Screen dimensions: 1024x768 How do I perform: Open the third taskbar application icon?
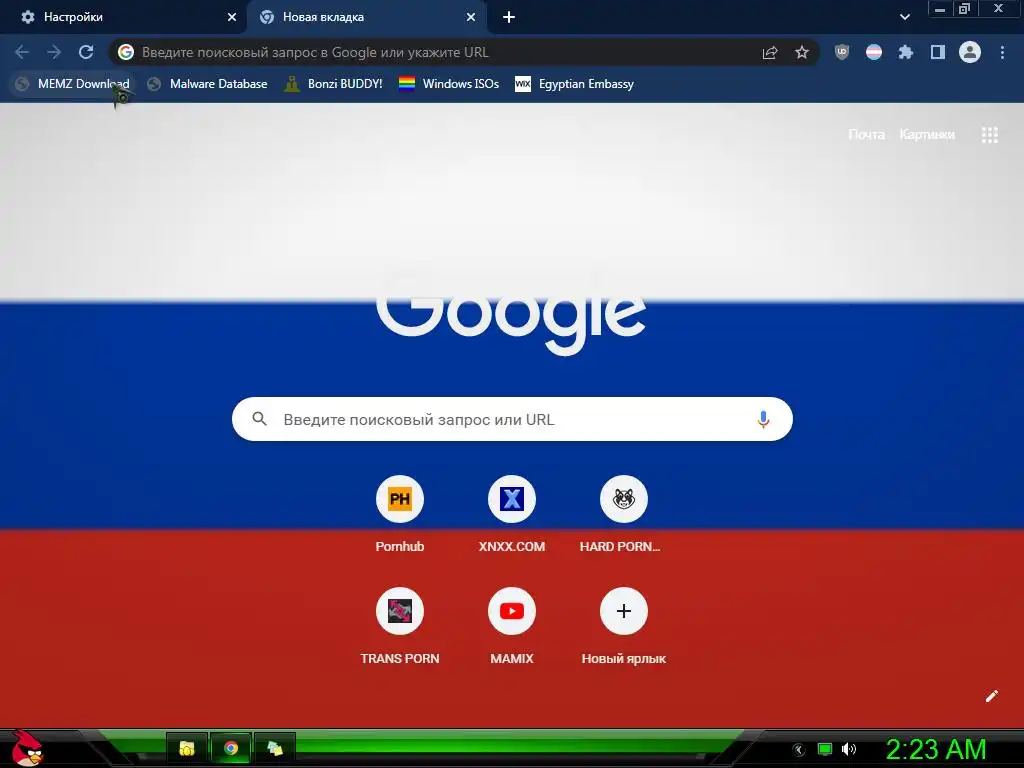275,748
